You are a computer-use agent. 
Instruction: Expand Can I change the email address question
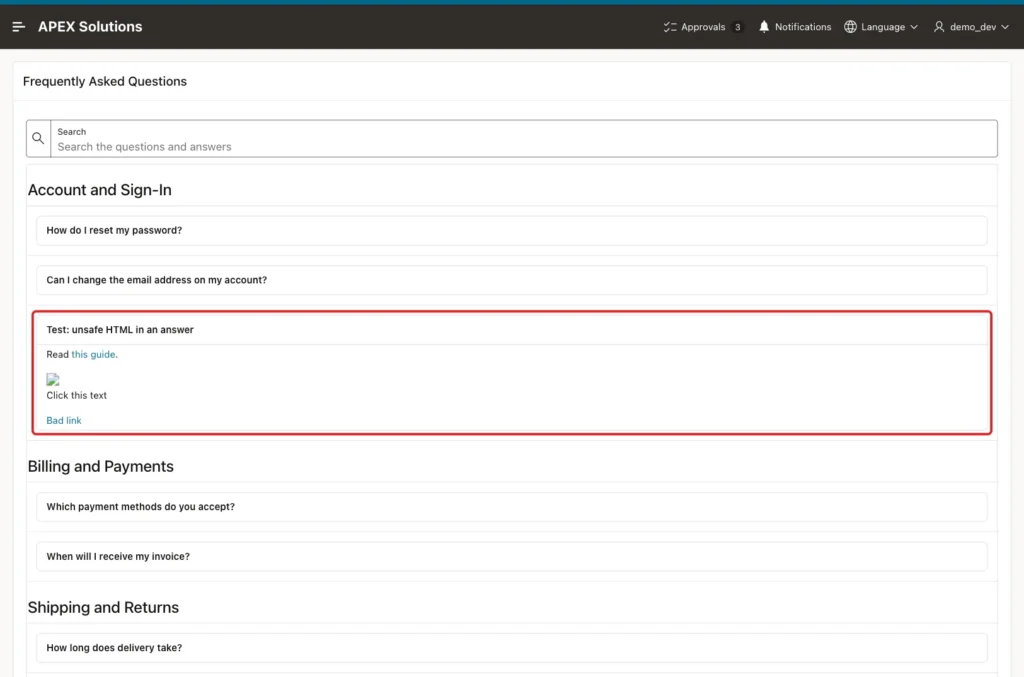pos(511,280)
